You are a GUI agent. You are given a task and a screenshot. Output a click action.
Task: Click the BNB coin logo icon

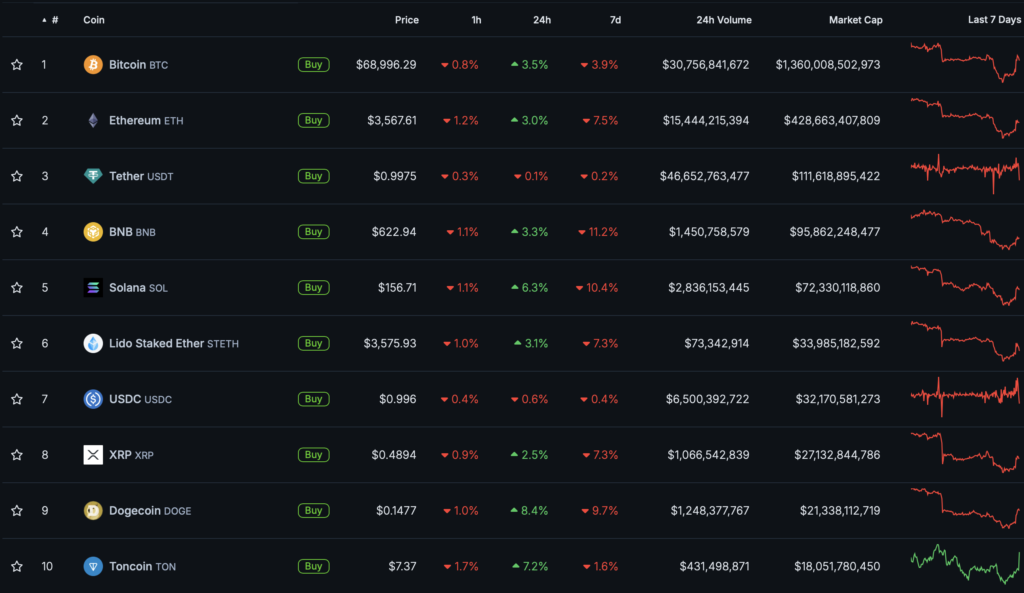[x=93, y=232]
